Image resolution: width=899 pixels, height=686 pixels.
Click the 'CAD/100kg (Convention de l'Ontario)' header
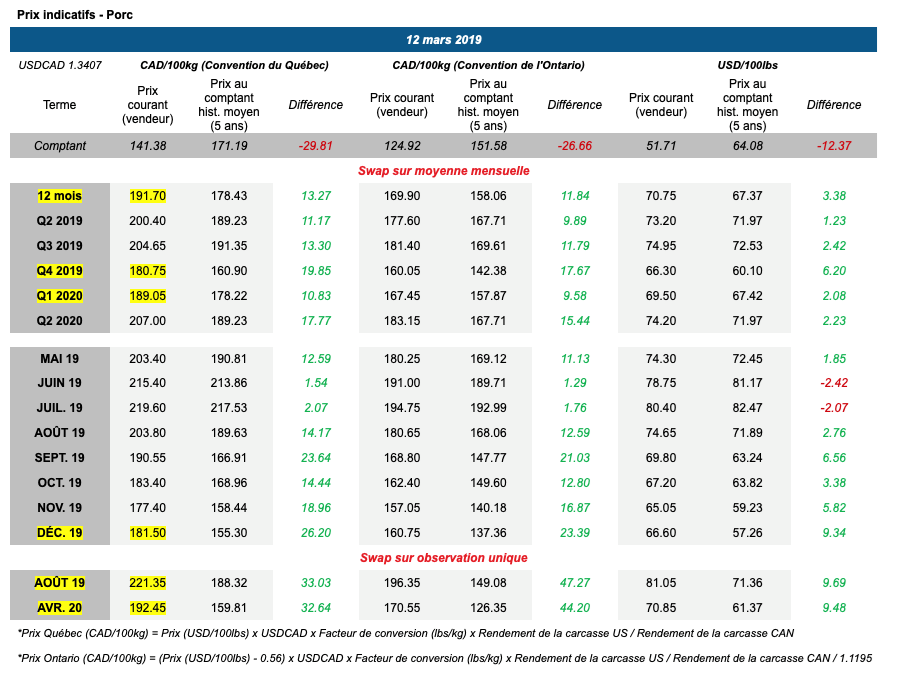click(x=488, y=65)
